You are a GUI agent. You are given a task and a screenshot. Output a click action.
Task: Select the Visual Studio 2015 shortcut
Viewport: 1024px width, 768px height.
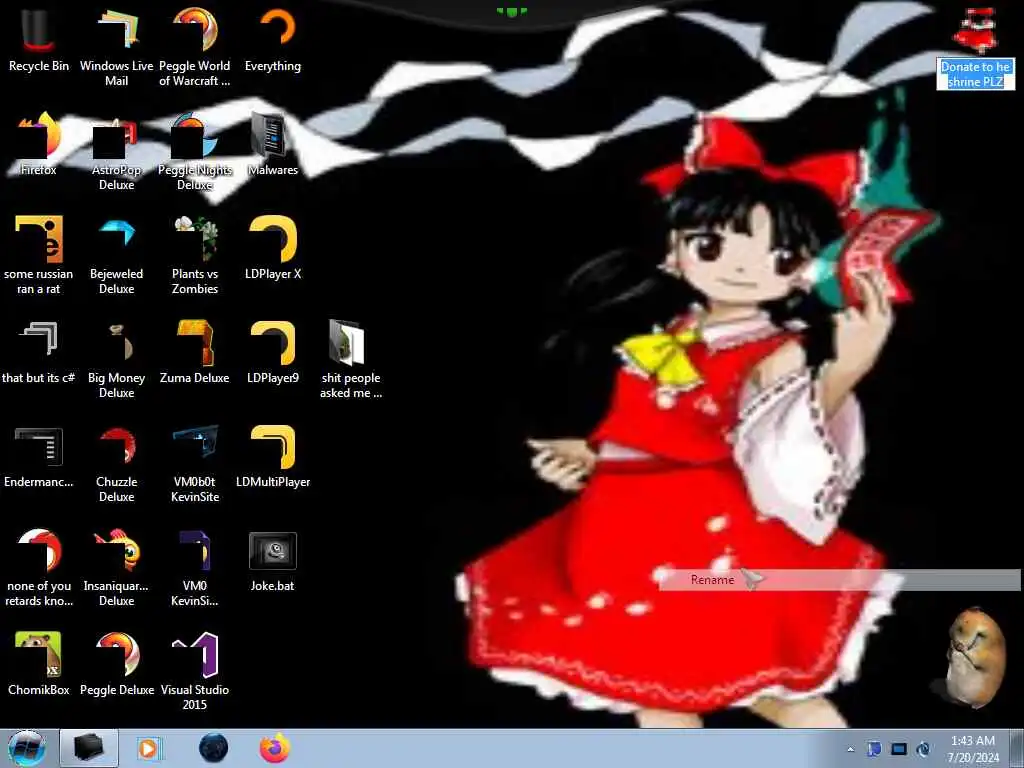click(x=195, y=671)
